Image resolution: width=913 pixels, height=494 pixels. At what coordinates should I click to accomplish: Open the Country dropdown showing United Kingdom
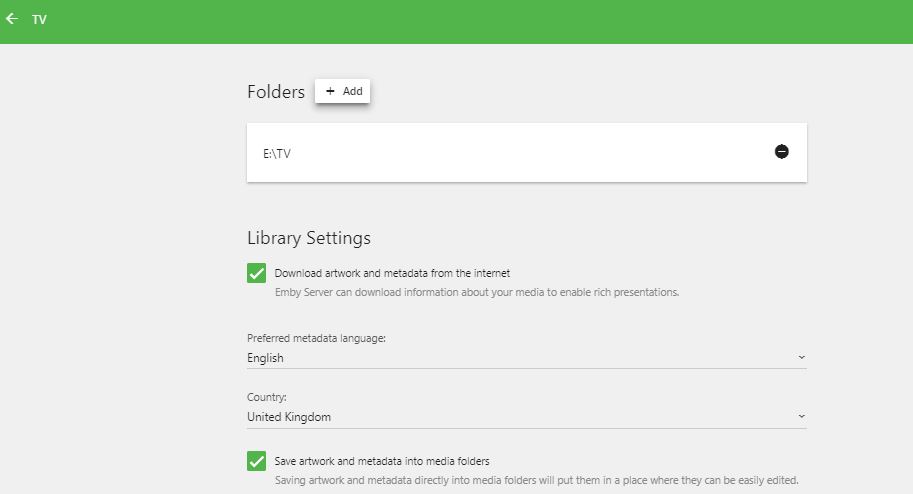tap(526, 417)
